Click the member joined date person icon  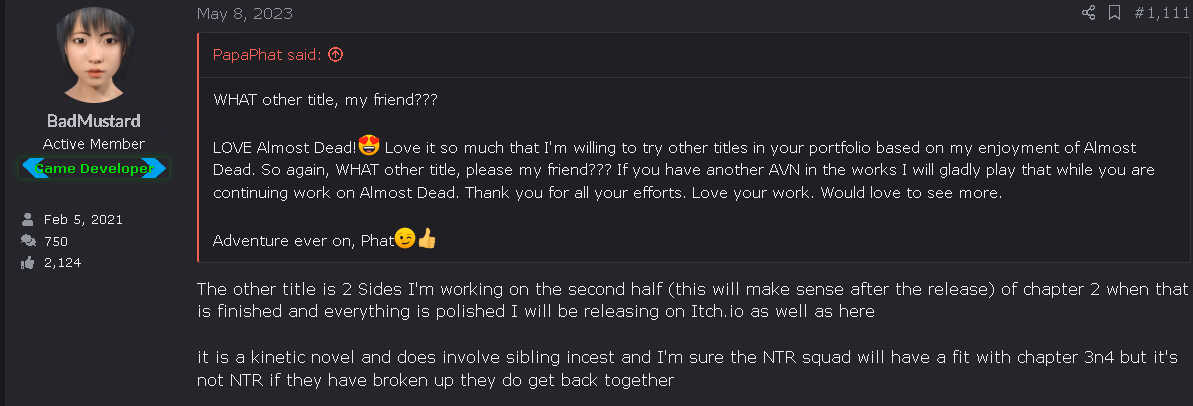[28, 220]
